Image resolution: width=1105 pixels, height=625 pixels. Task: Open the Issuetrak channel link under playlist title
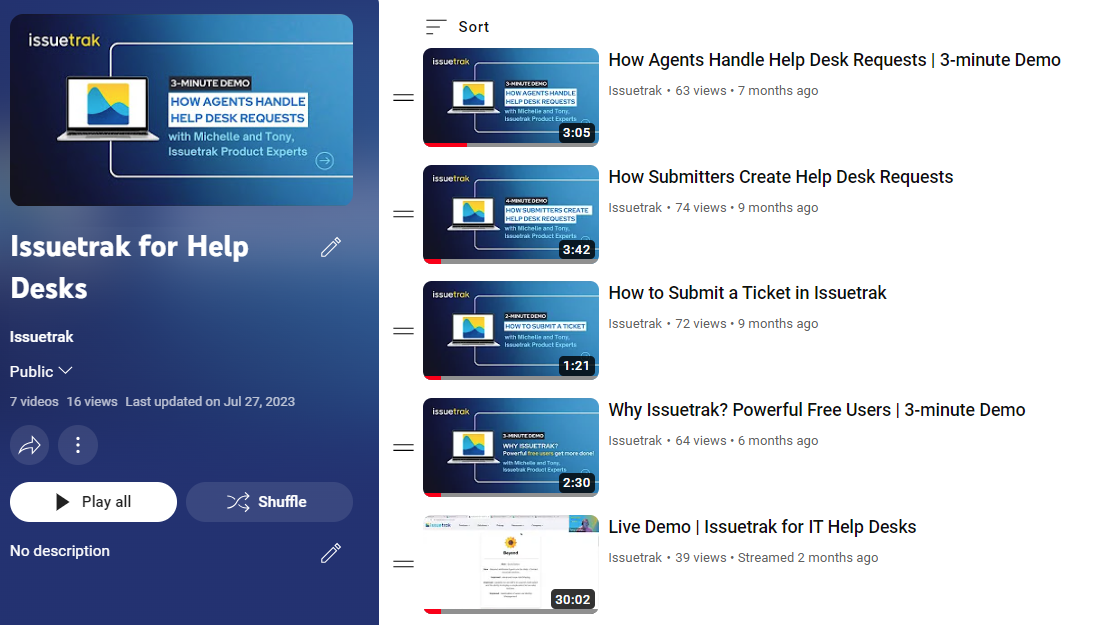42,337
